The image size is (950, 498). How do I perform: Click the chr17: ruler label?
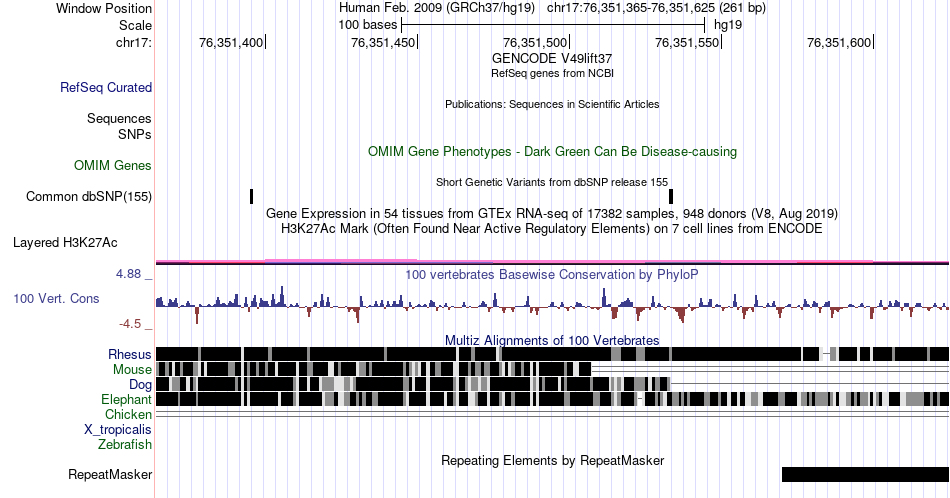pyautogui.click(x=134, y=42)
